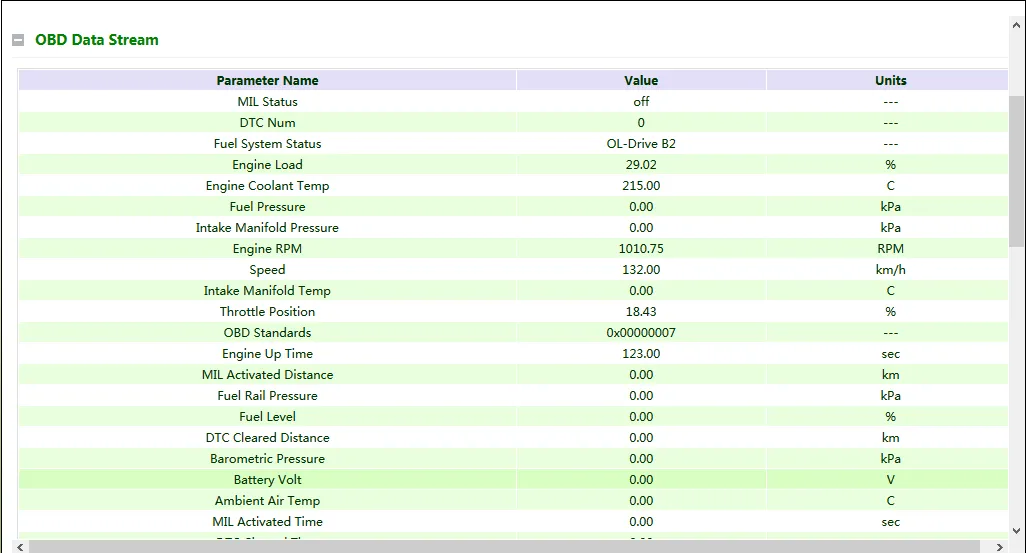Select the OBD Standards parameter
Screen dimensions: 1026x553
tap(268, 332)
